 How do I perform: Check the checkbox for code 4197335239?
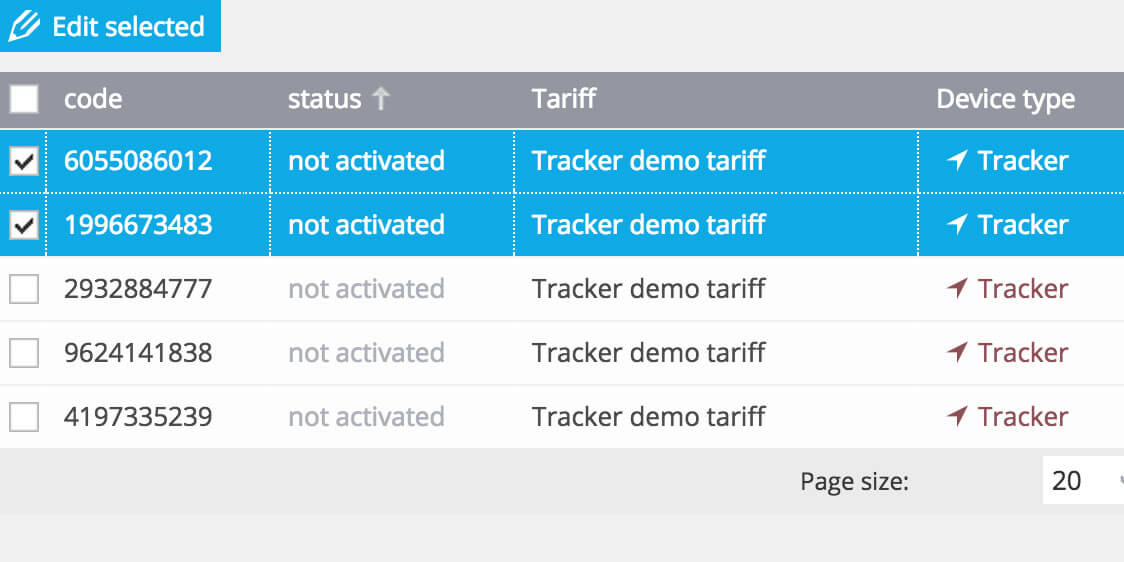[x=24, y=417]
